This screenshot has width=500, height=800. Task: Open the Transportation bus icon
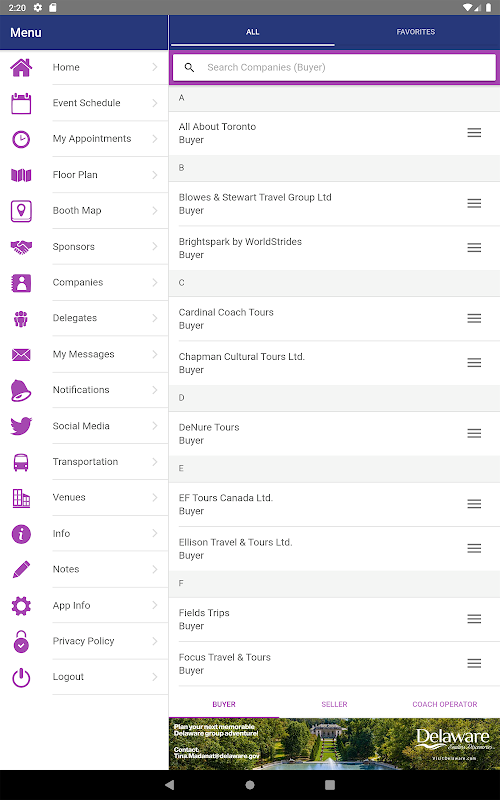pyautogui.click(x=21, y=462)
